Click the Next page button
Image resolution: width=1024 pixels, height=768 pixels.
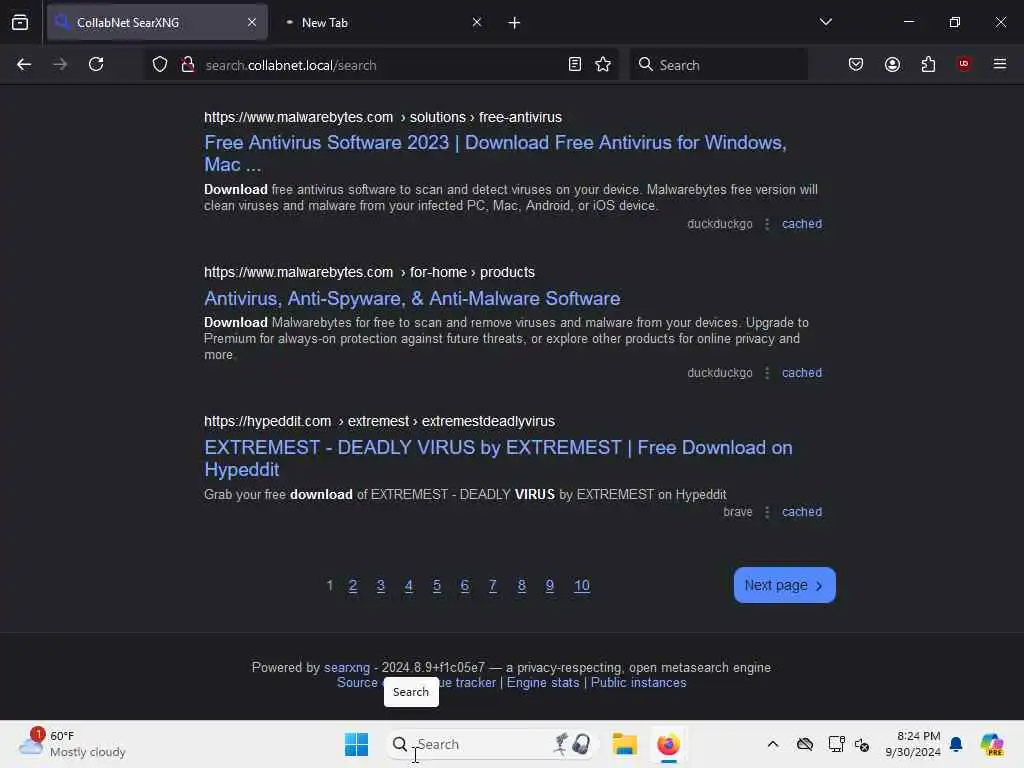pyautogui.click(x=784, y=585)
